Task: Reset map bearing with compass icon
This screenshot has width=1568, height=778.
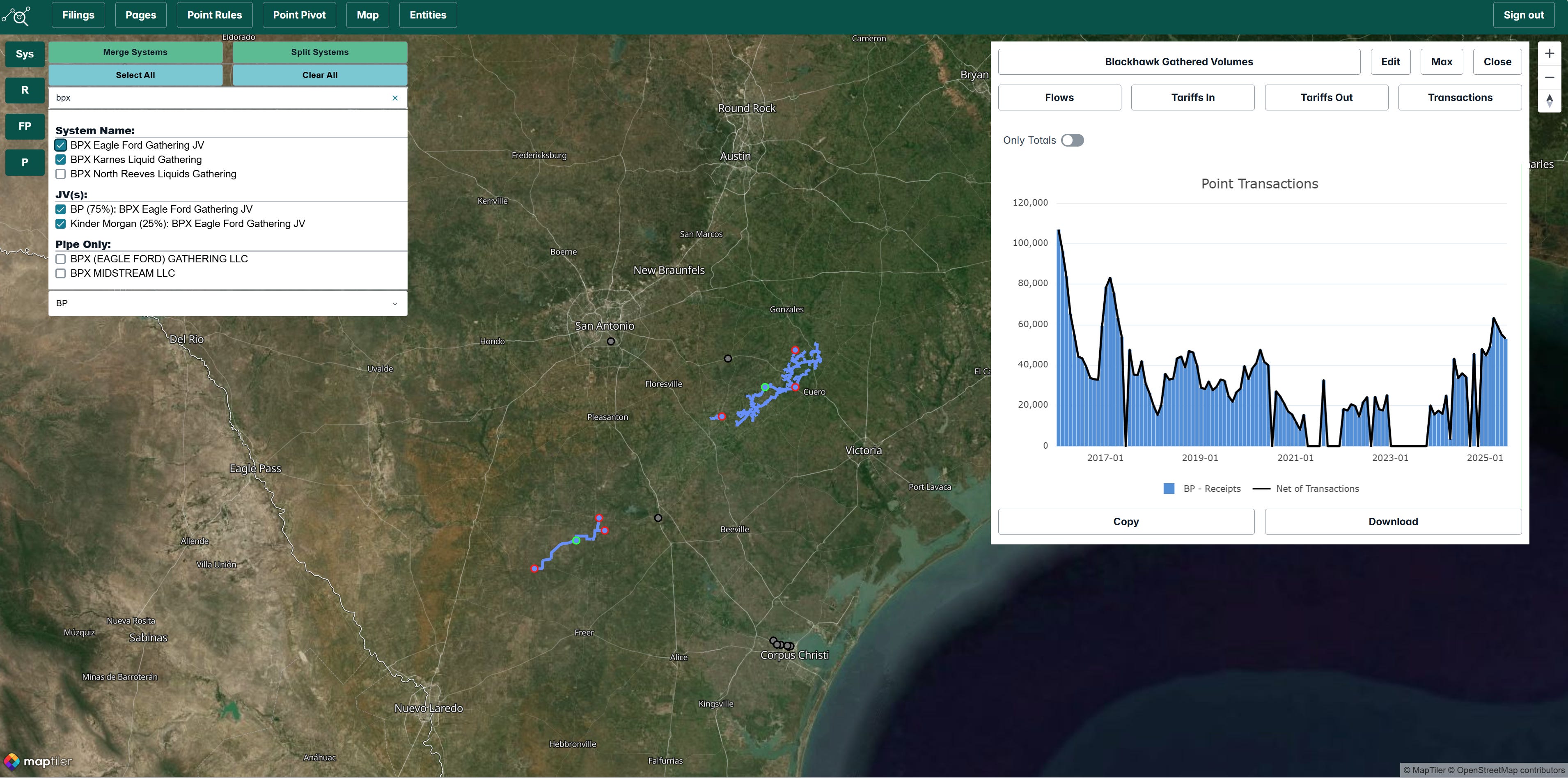Action: click(x=1549, y=101)
